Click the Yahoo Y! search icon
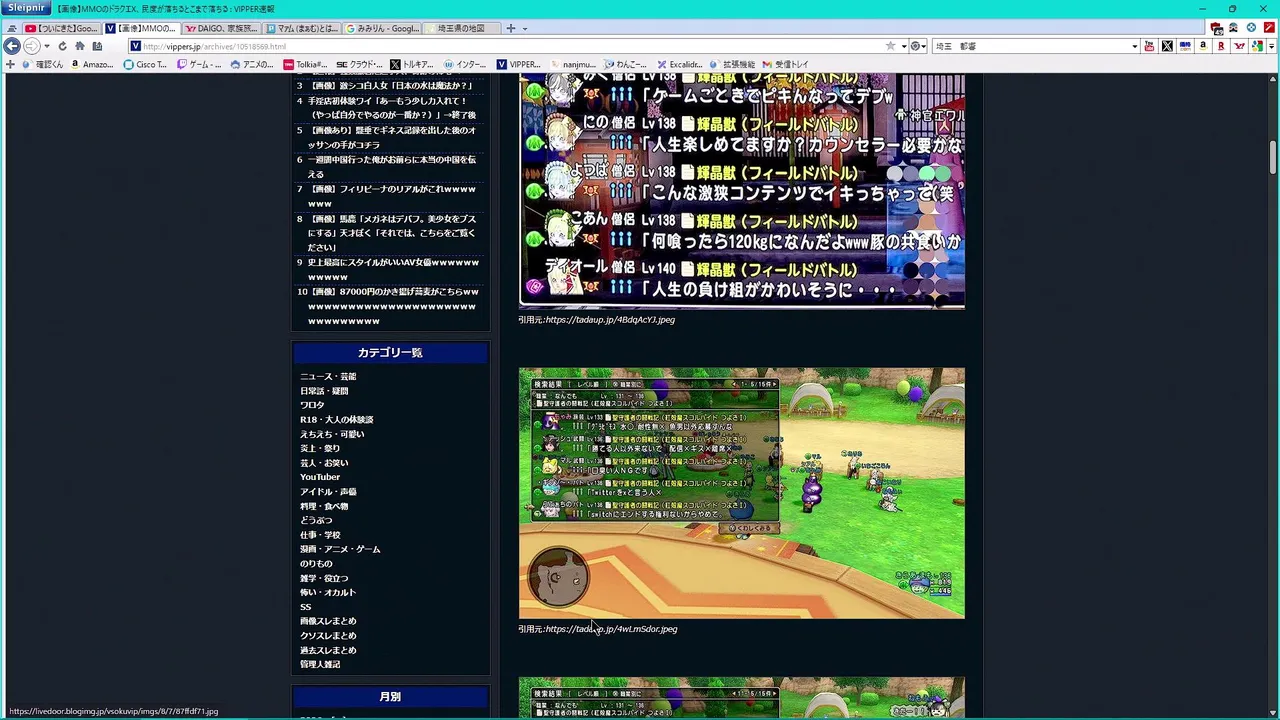The width and height of the screenshot is (1280, 720). click(x=1240, y=46)
